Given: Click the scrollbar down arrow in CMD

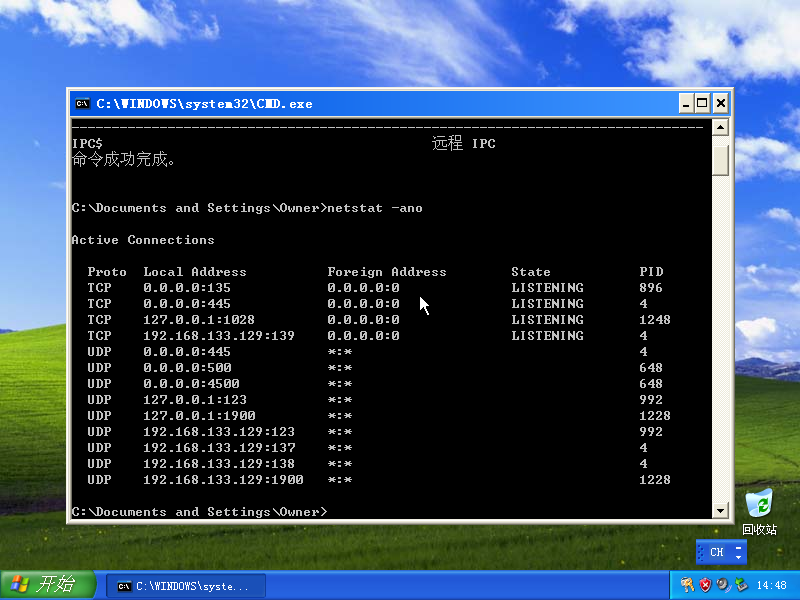Looking at the screenshot, I should [720, 510].
